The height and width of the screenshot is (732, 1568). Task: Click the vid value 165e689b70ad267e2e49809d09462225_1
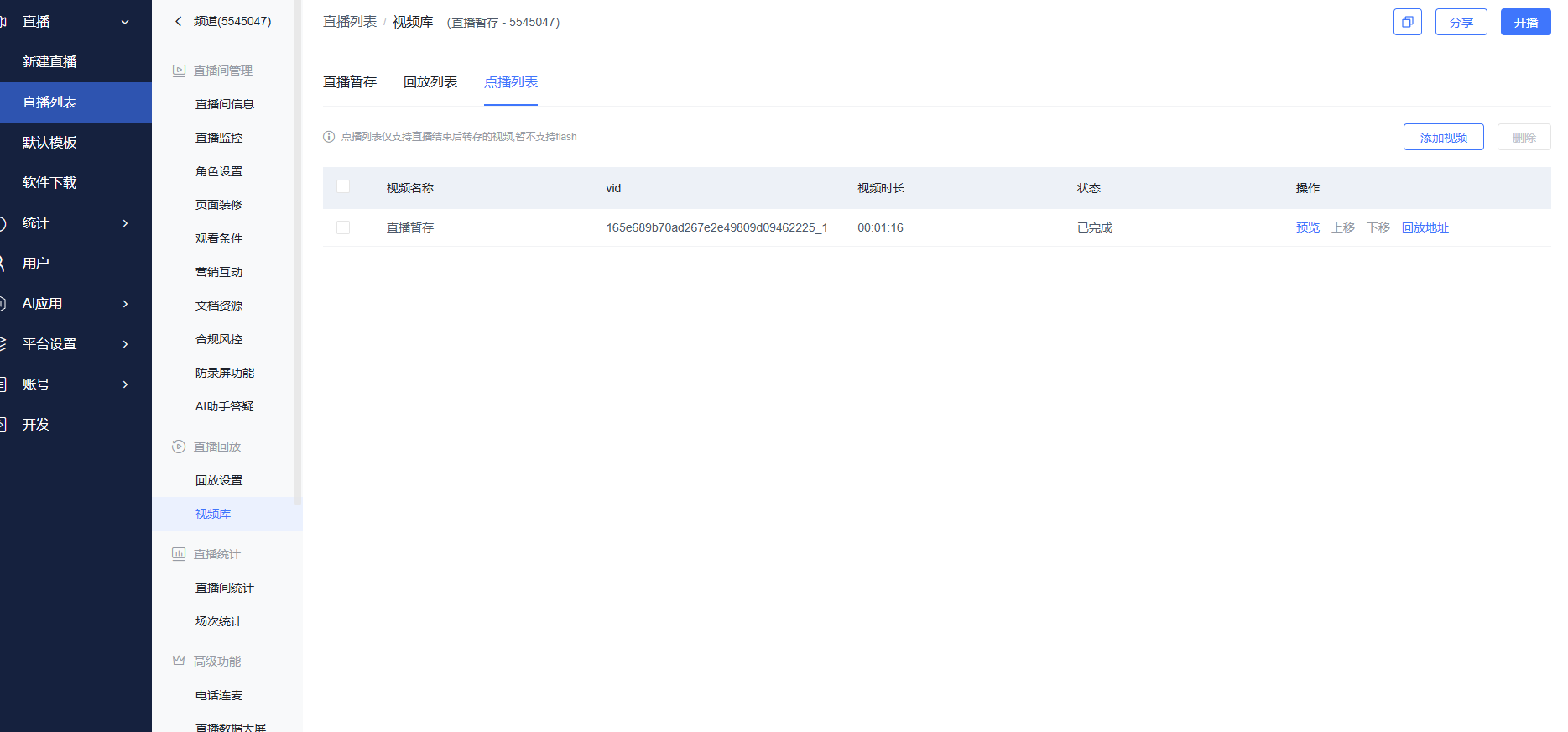717,227
